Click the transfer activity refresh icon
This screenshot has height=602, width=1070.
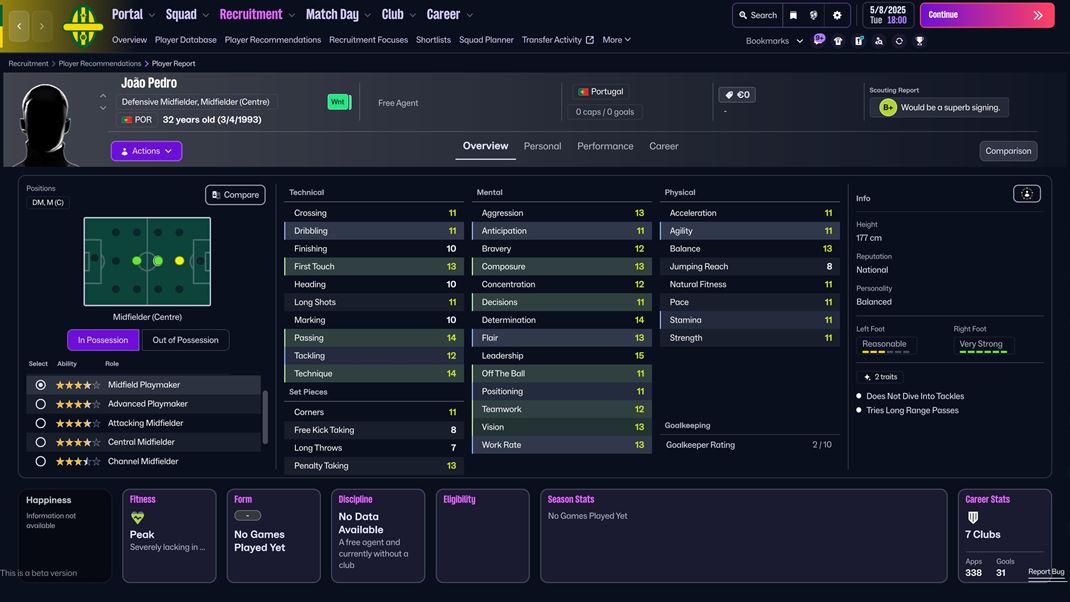tap(898, 41)
